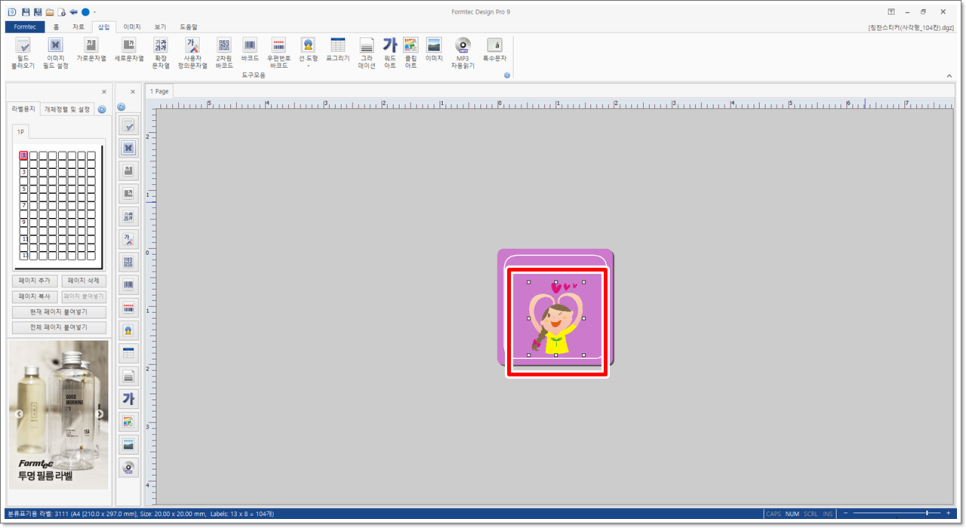This screenshot has width=966, height=528.
Task: Select the 라벨용지 panel tab
Action: 23,109
